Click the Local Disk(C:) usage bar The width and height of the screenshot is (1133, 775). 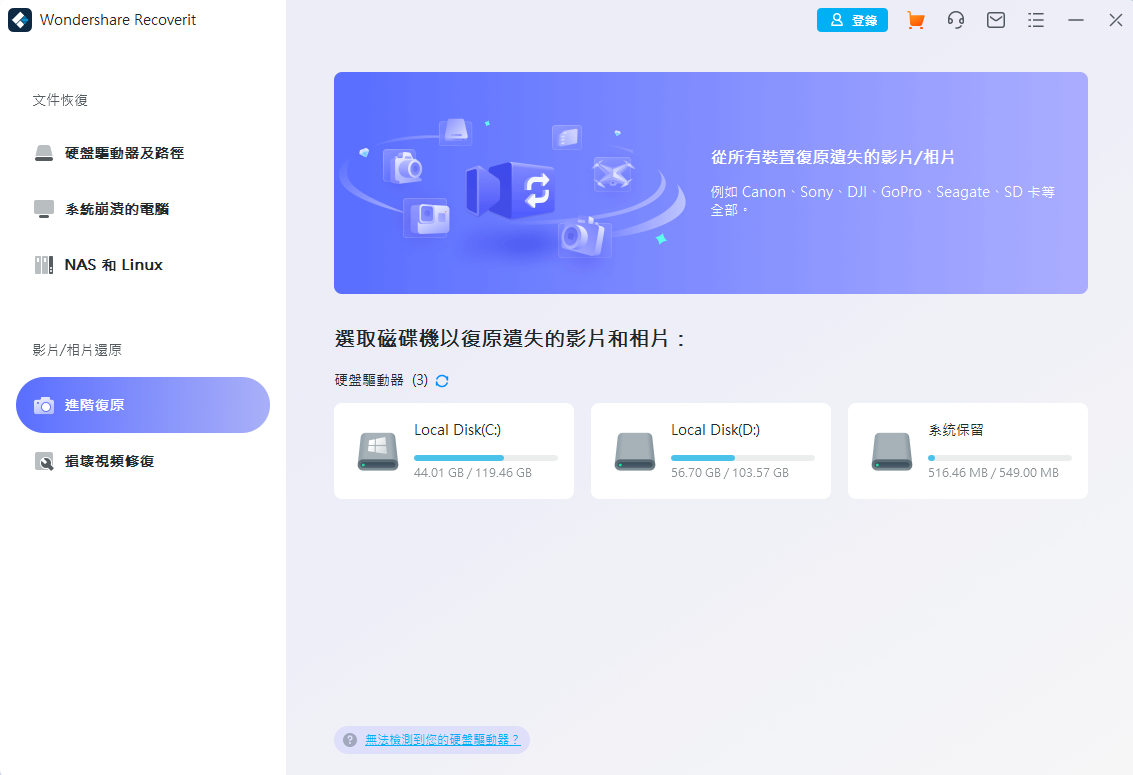pyautogui.click(x=486, y=458)
